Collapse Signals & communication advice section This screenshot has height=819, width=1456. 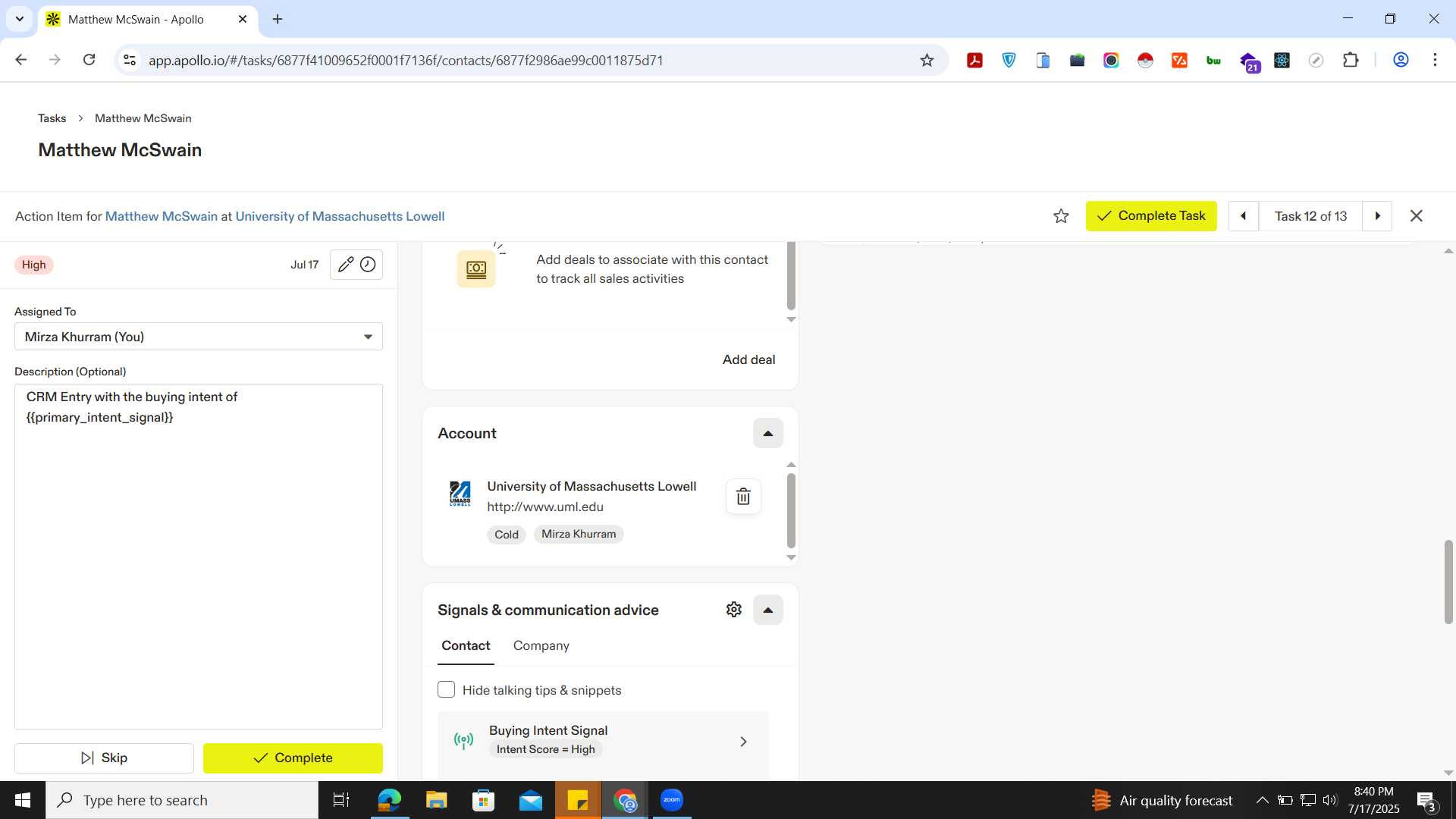[x=767, y=610]
